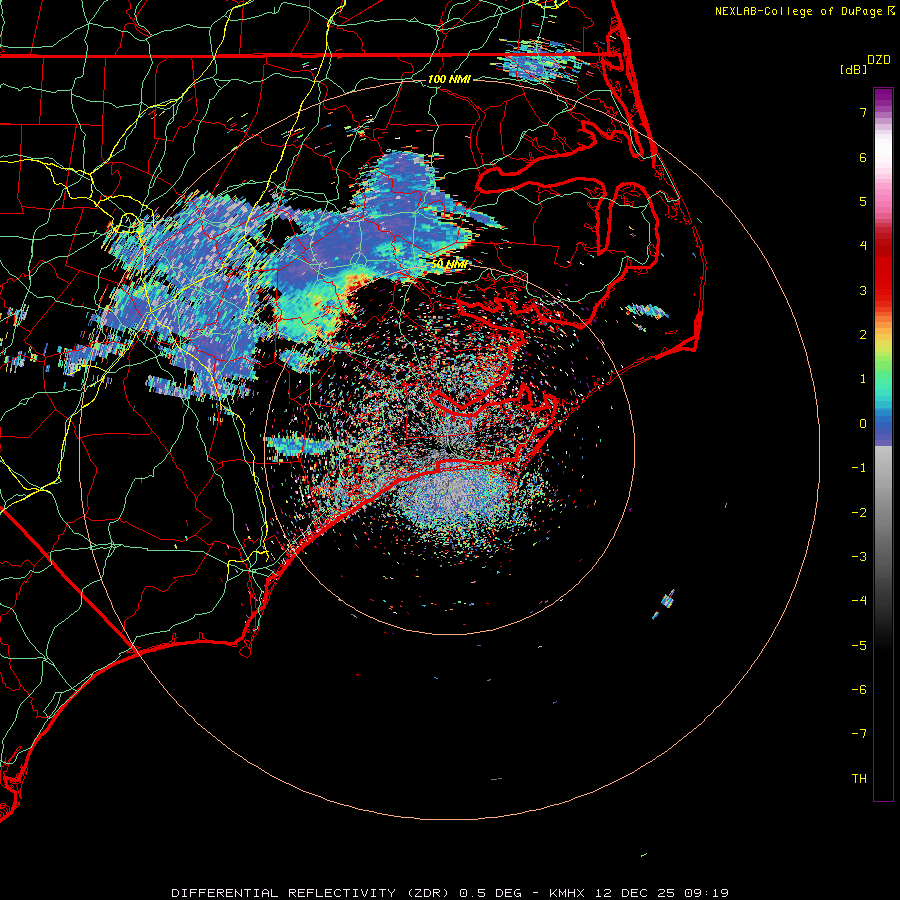The image size is (900, 900).
Task: Click the 2 dB value on color scale
Action: click(x=863, y=335)
